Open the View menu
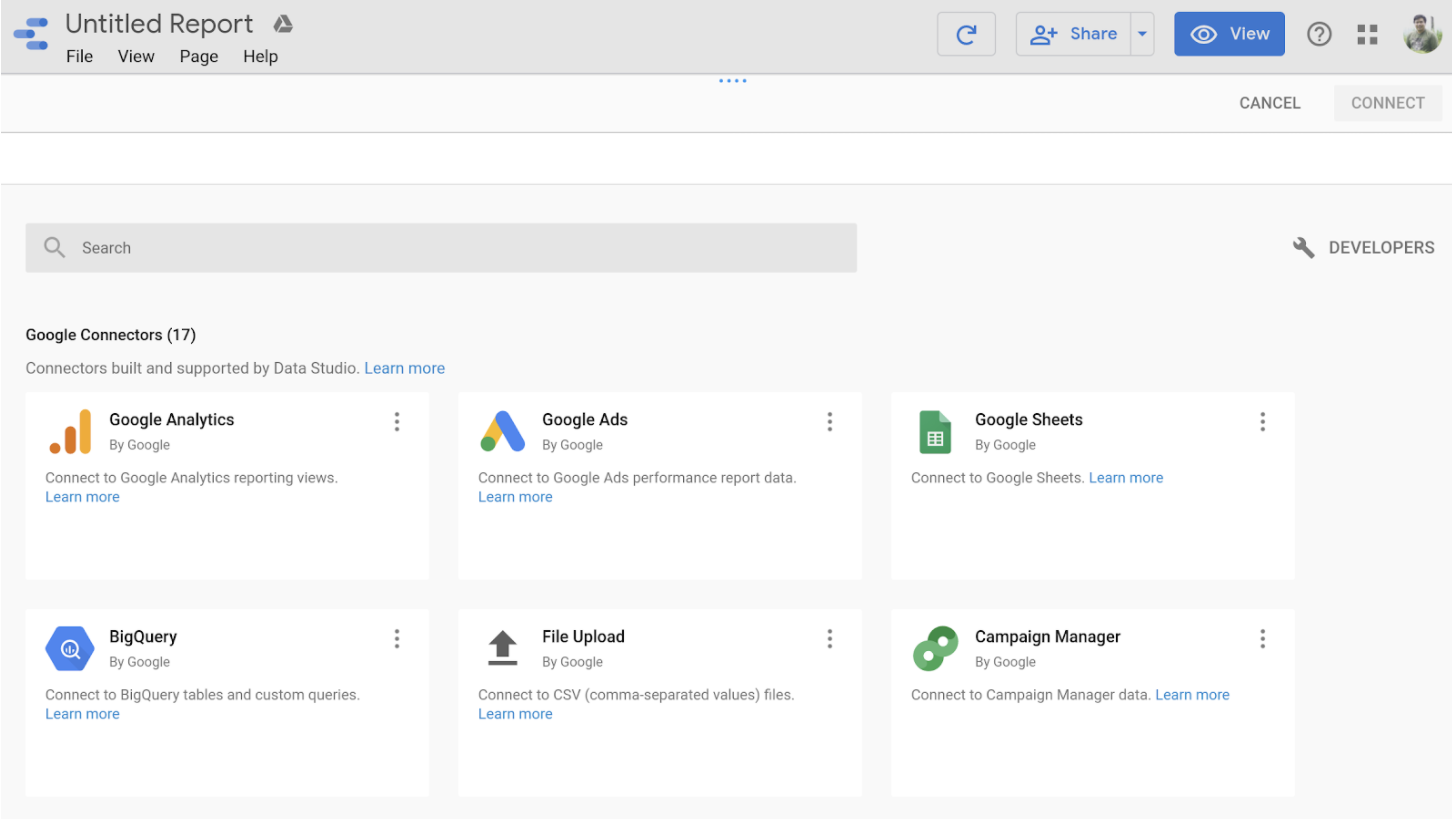1452x819 pixels. [x=136, y=56]
